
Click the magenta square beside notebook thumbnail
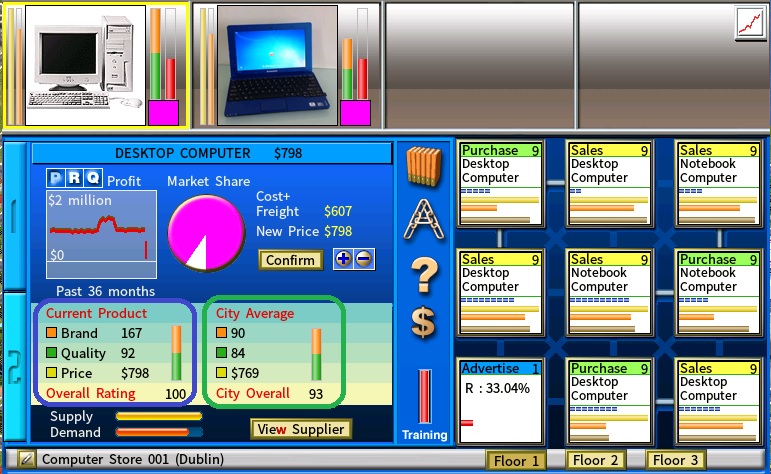355,113
